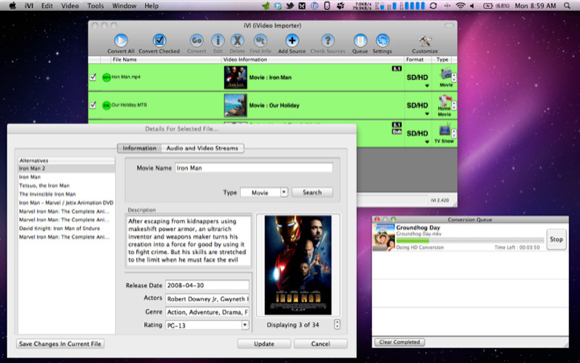
Task: Open the Tools menu
Action: 95,6
